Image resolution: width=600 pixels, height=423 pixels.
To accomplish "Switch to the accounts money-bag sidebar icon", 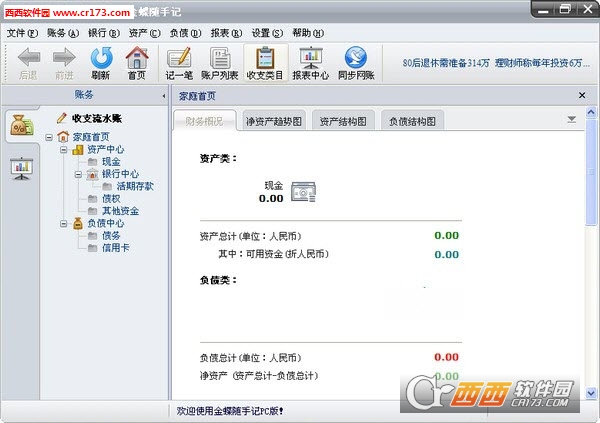I will 21,125.
